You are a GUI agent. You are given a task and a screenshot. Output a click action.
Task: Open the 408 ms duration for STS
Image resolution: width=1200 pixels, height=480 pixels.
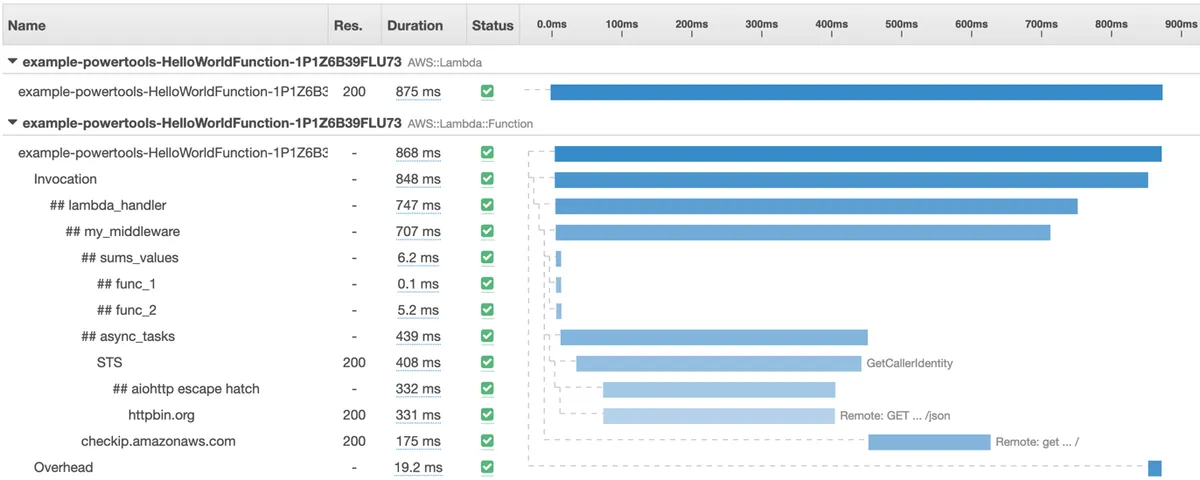click(417, 362)
